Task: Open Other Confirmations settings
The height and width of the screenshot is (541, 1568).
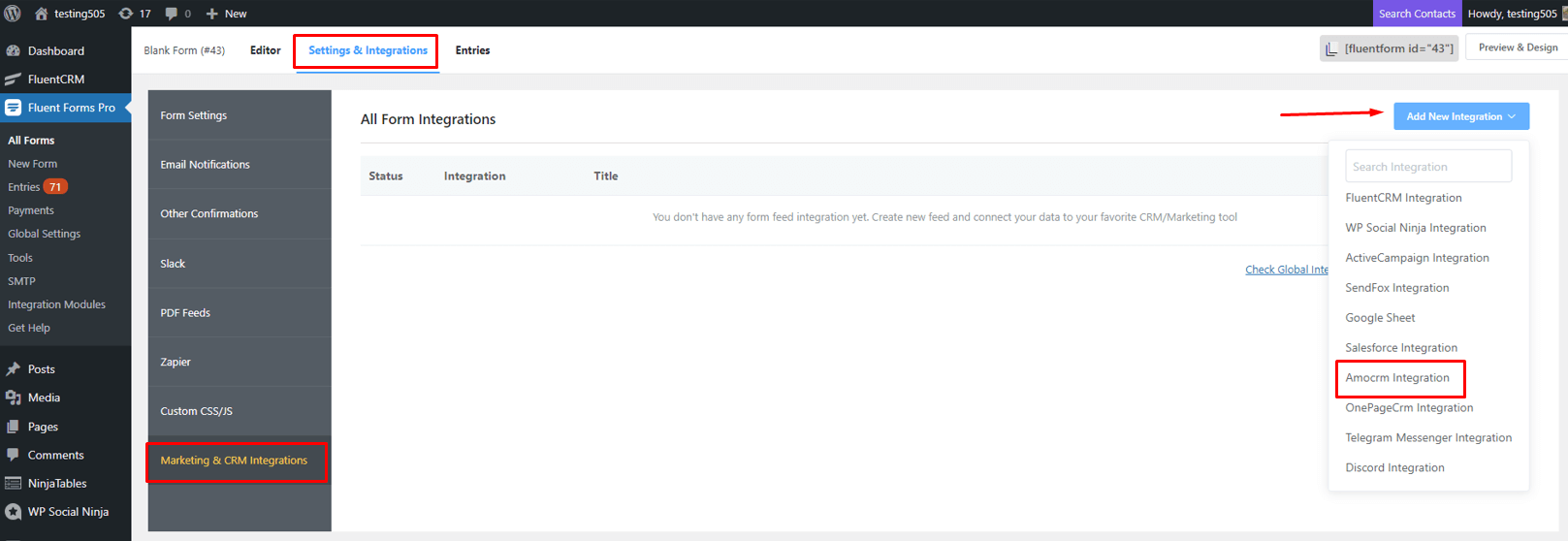Action: coord(240,214)
